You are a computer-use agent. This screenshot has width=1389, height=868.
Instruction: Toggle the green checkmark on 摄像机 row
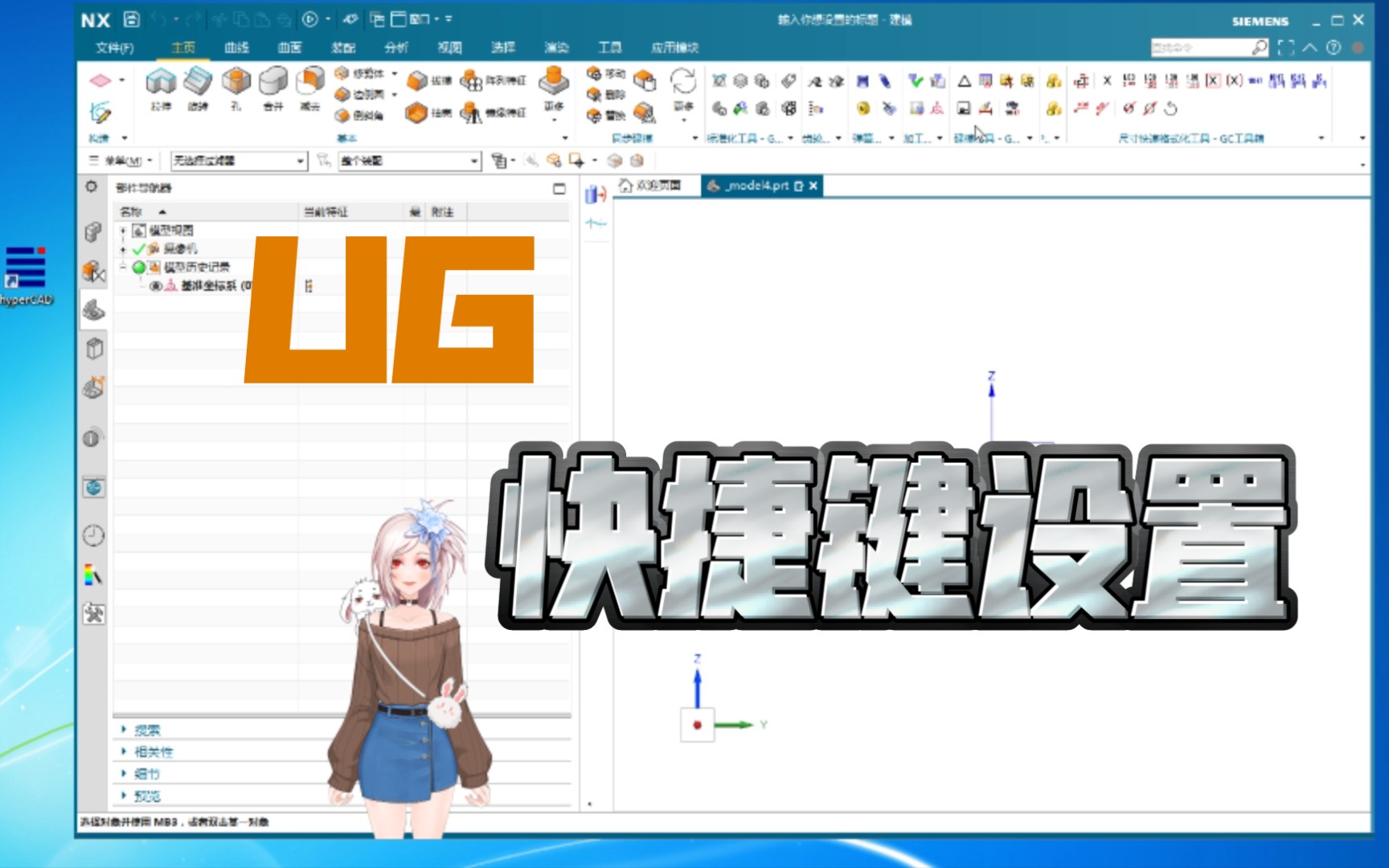139,248
